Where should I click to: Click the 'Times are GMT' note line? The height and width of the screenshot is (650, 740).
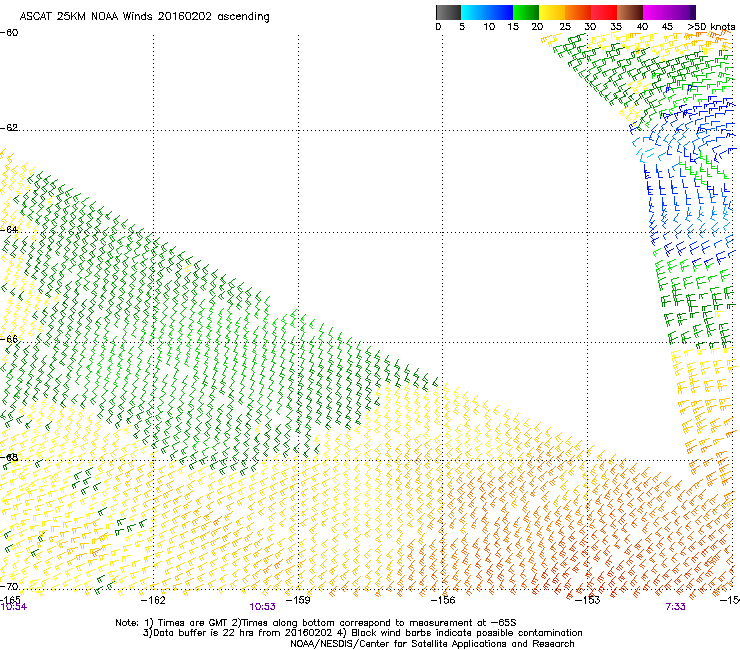316,623
